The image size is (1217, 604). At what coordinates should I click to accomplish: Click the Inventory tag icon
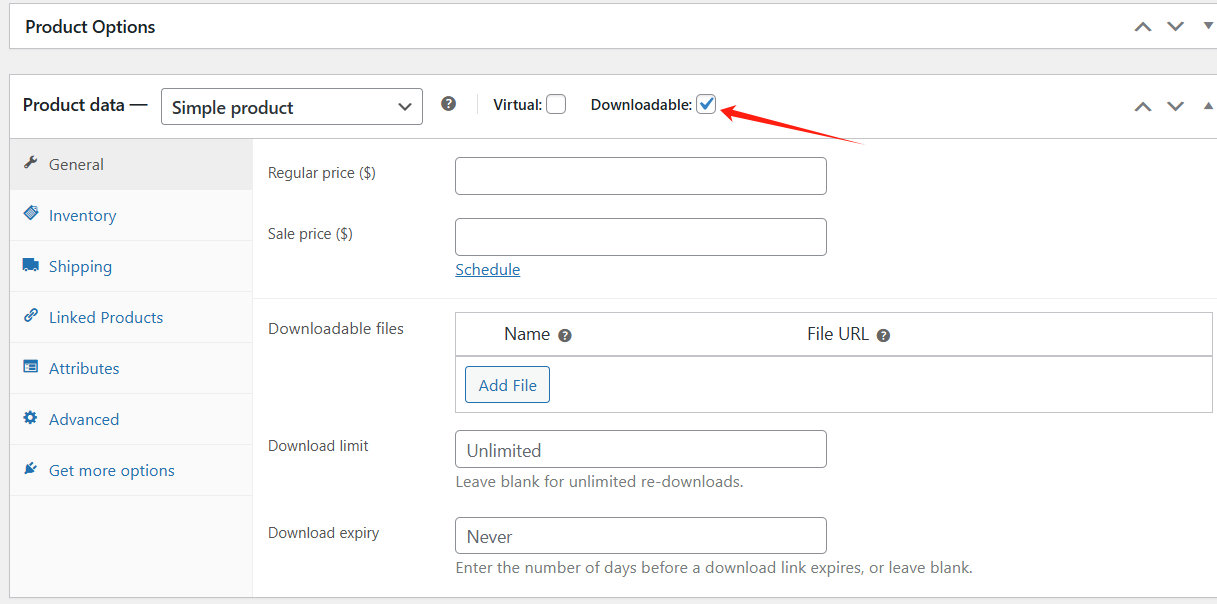30,214
